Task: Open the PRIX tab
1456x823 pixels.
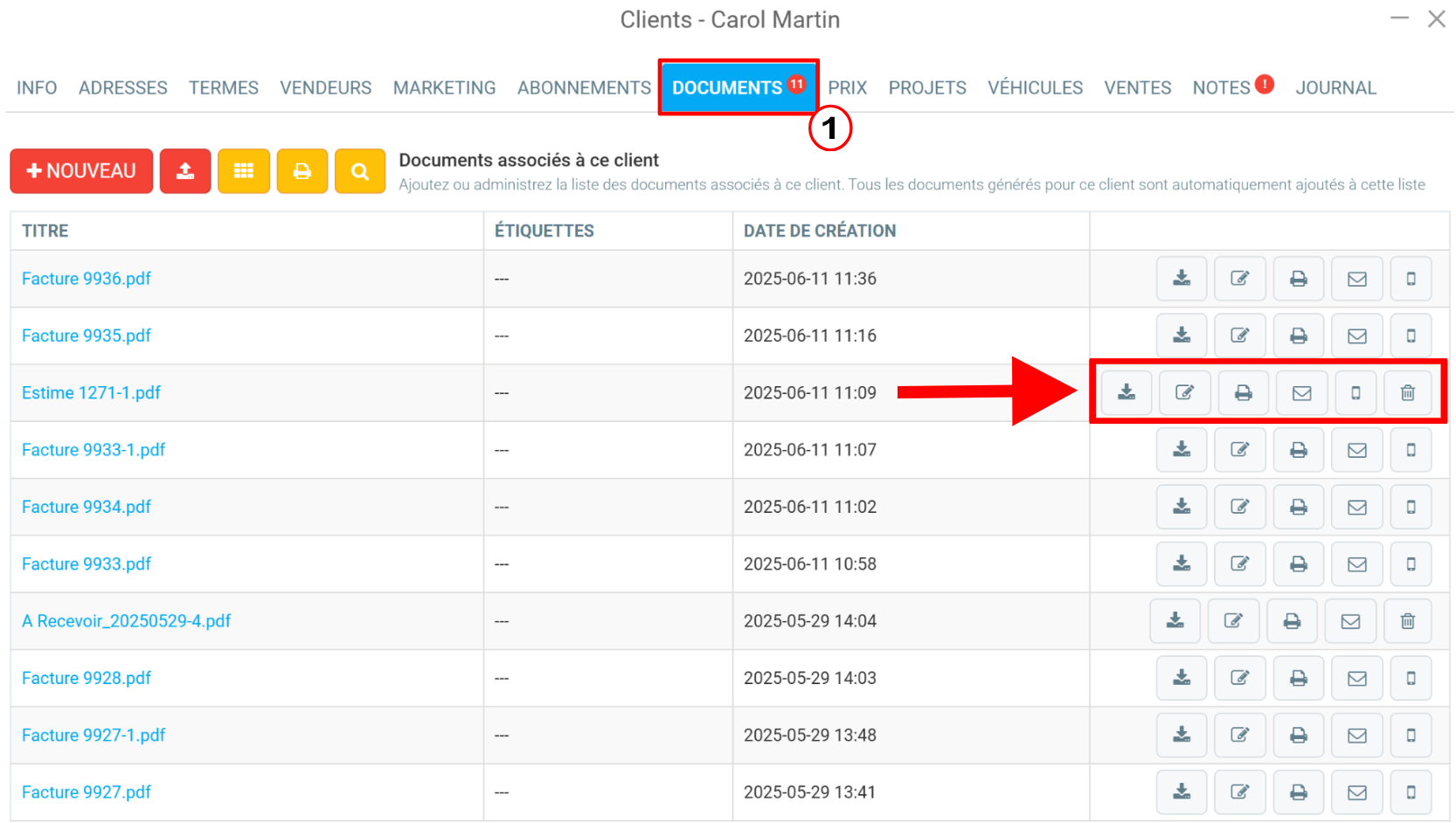Action: tap(848, 87)
